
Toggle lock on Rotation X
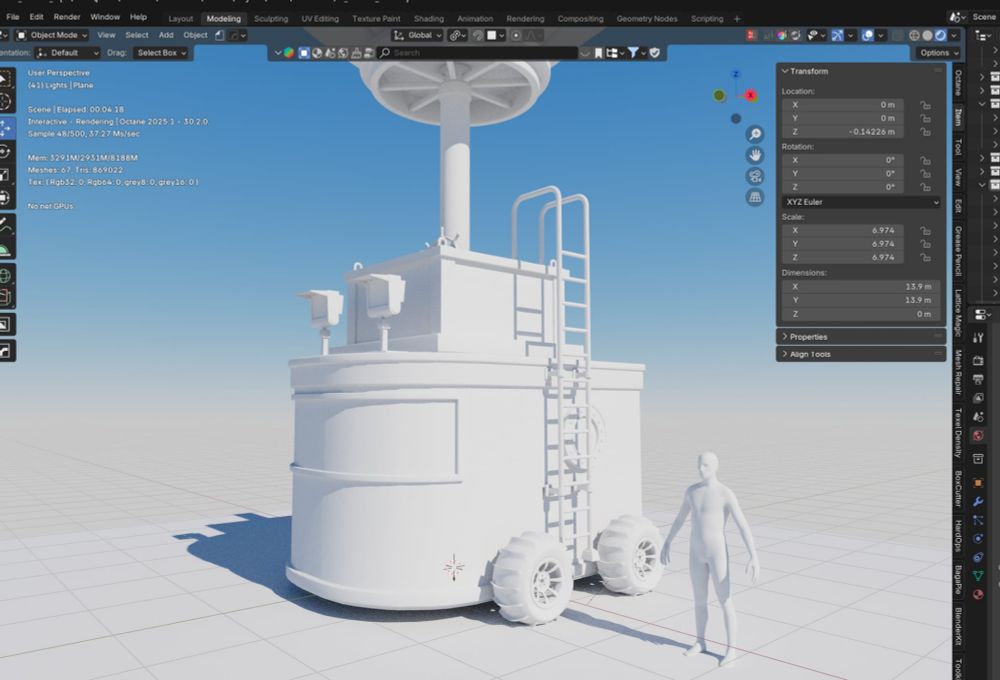pos(925,160)
